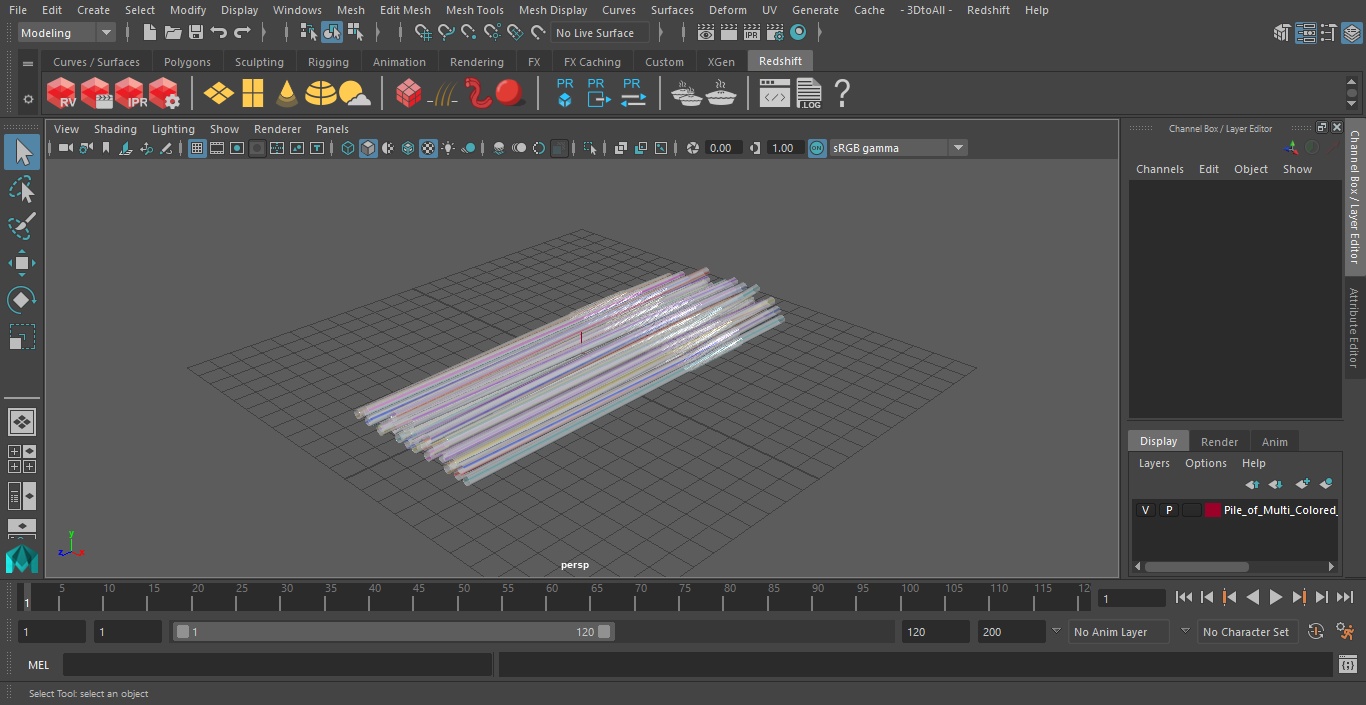
Task: Click the Redshift sun and sky icon
Action: (355, 94)
